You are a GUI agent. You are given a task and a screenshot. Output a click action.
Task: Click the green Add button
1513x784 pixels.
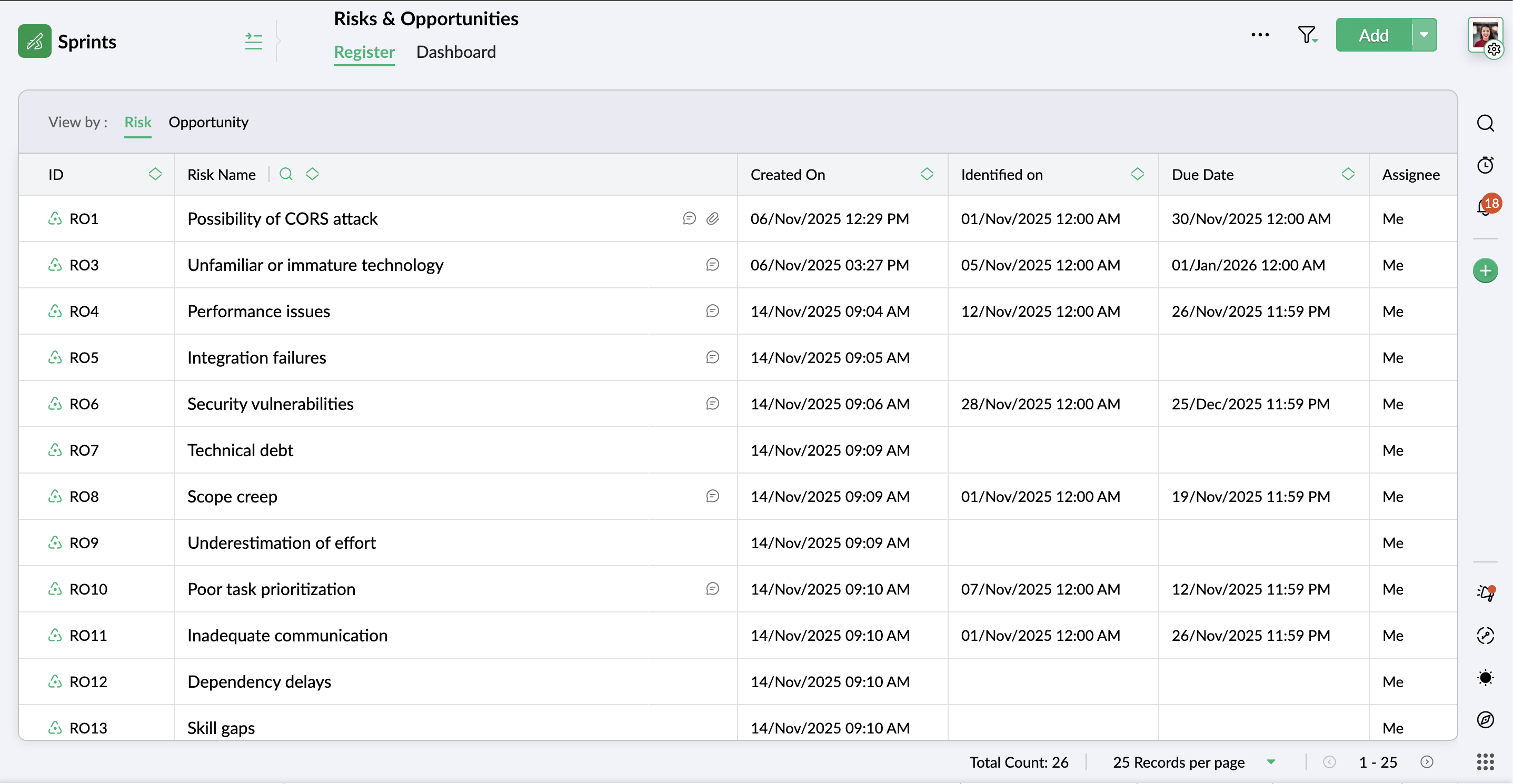[x=1373, y=35]
